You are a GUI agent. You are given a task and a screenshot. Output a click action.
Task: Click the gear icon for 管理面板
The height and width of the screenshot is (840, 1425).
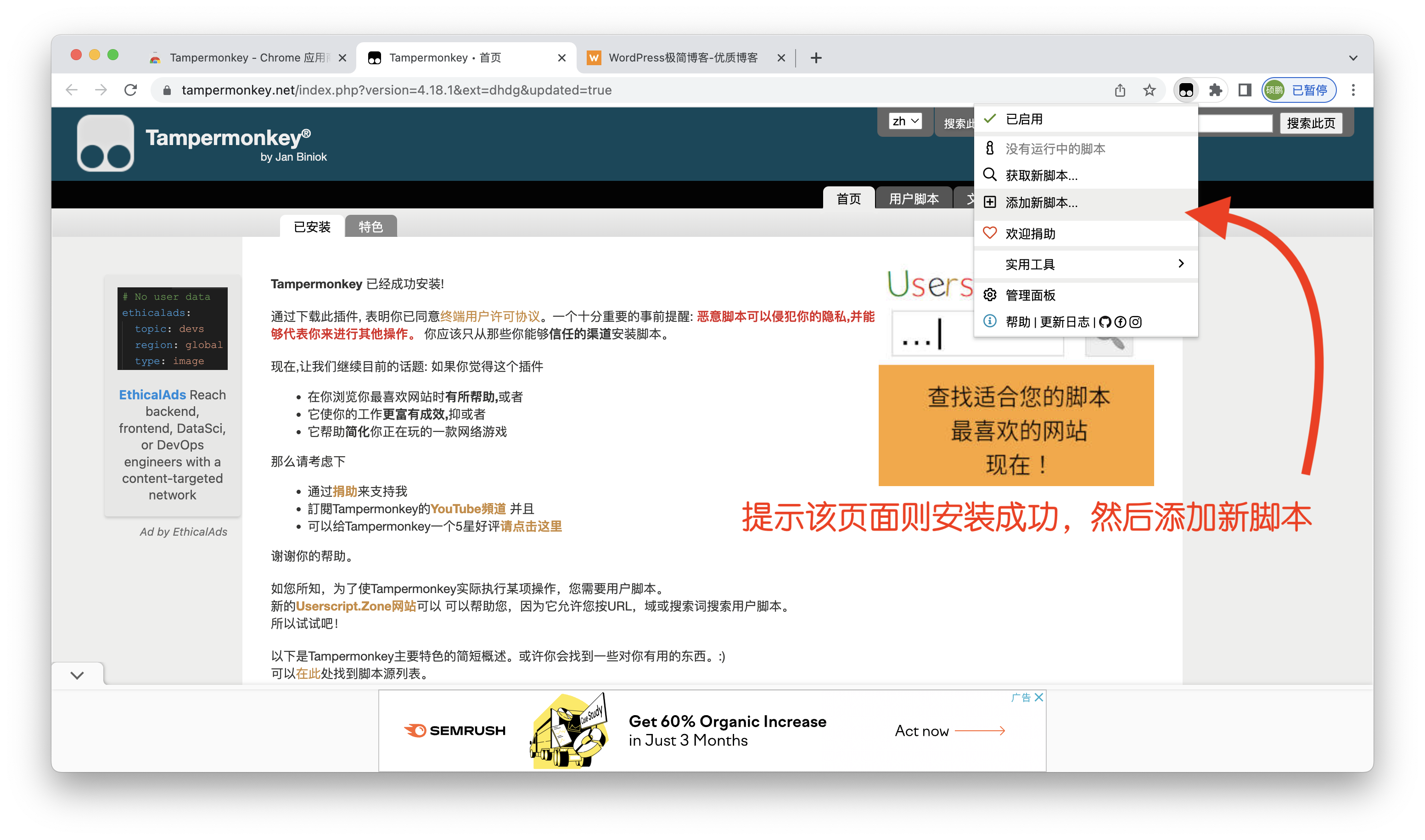click(990, 295)
